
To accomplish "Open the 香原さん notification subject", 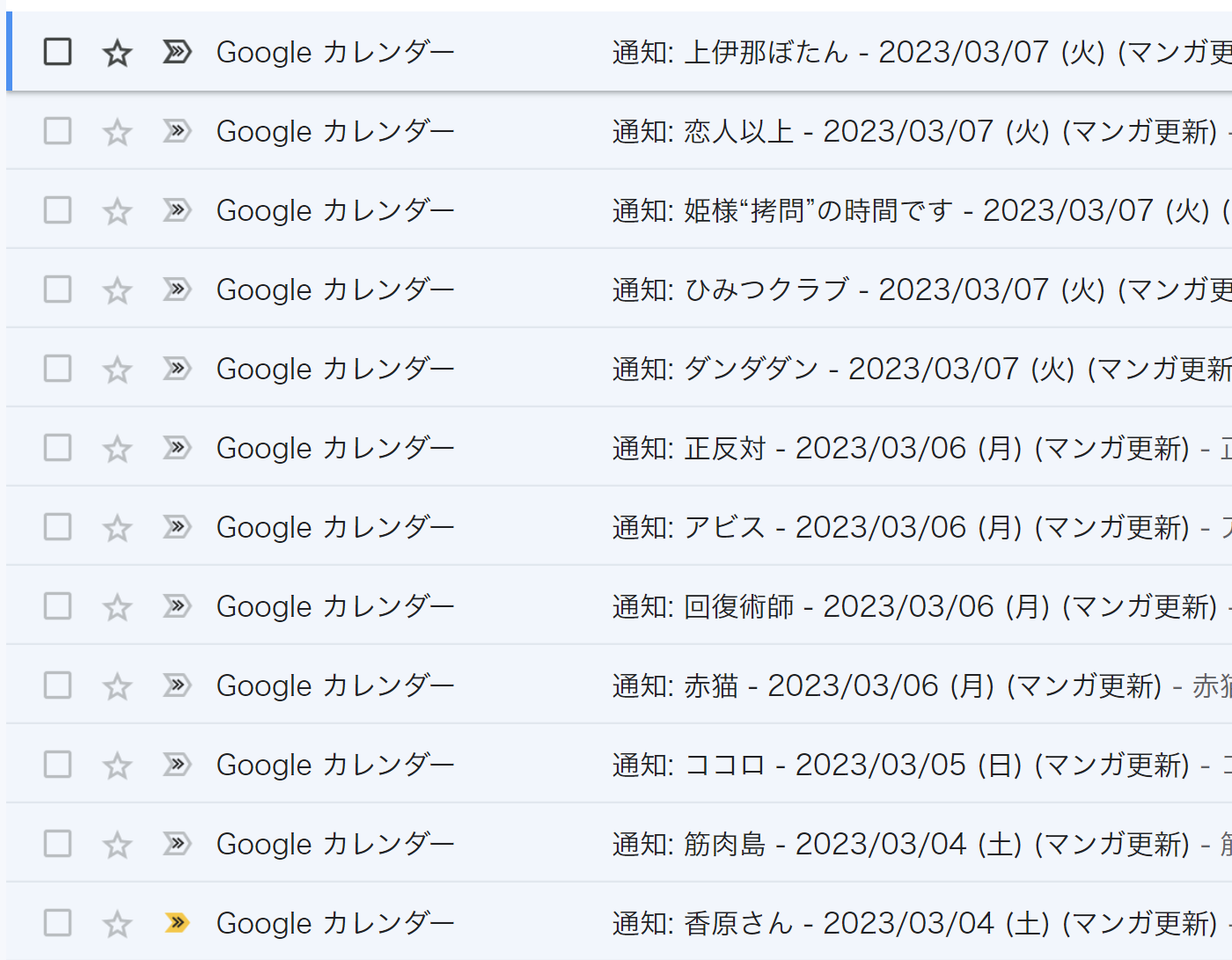I will point(915,923).
